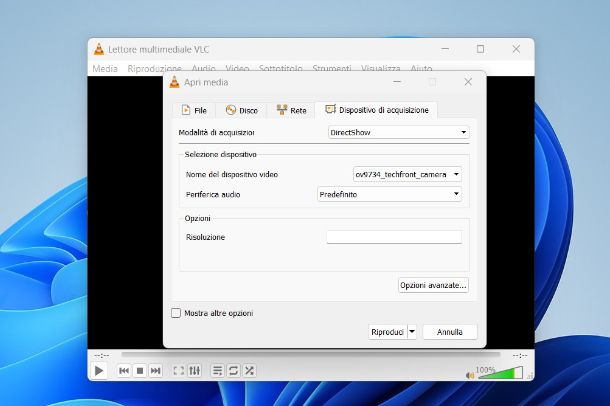Enable the Mostra altre opzioni checkbox

[176, 313]
